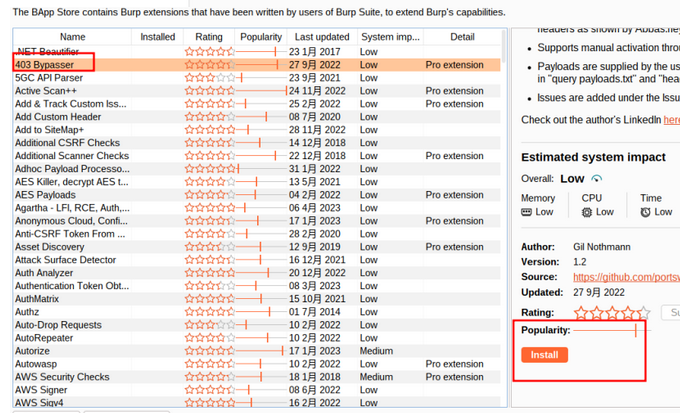Select AutoRepeater extension row
Image resolution: width=680 pixels, height=413 pixels.
257,338
